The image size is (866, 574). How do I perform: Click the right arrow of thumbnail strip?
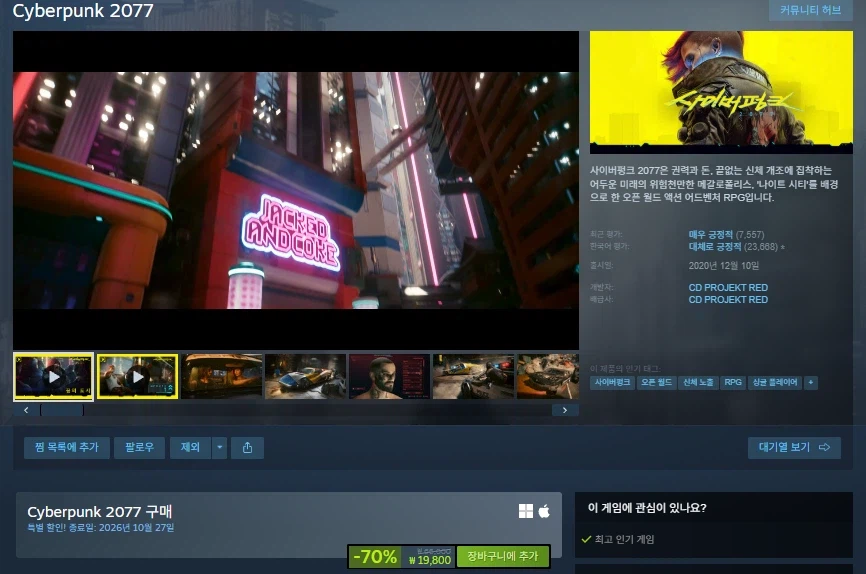click(x=564, y=410)
